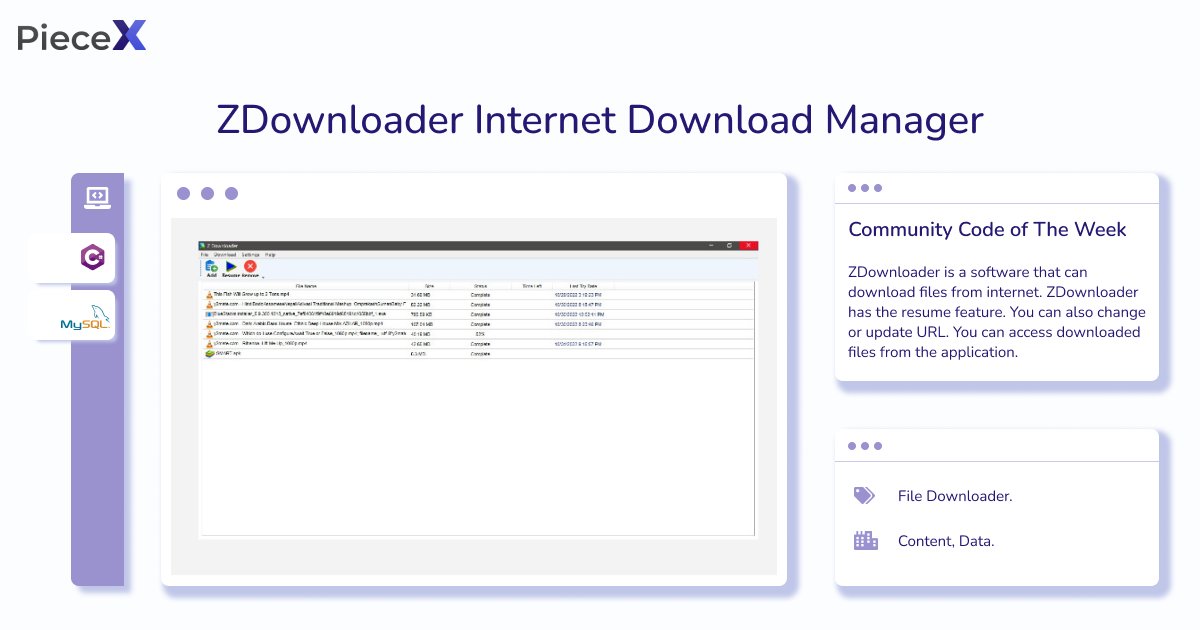Sort by the Status column header

[480, 285]
